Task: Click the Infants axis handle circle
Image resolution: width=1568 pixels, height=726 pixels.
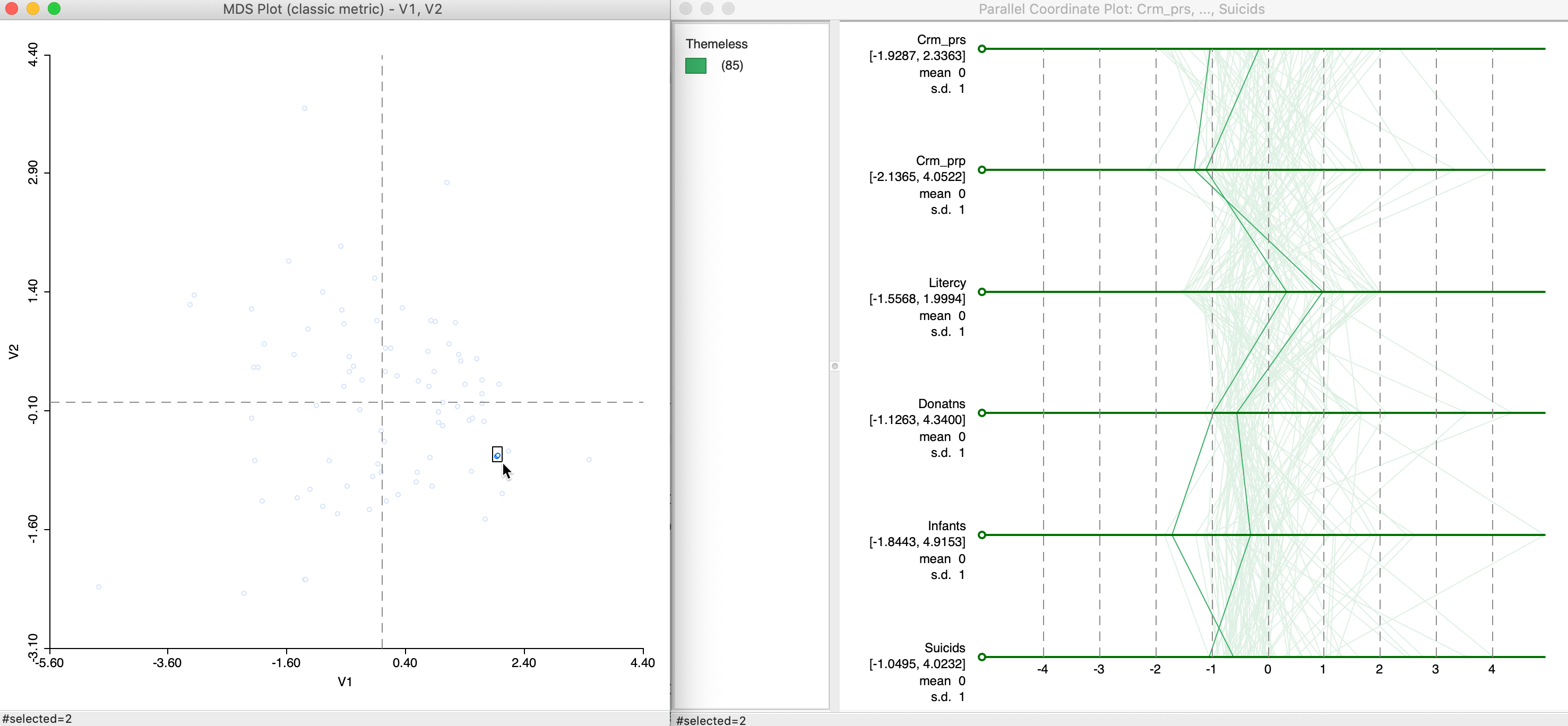Action: (982, 535)
